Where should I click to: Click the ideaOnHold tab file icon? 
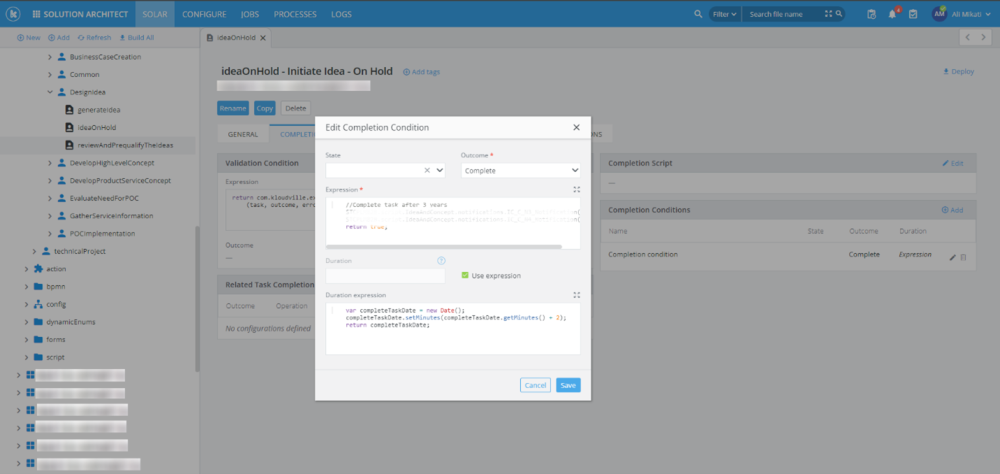[210, 38]
